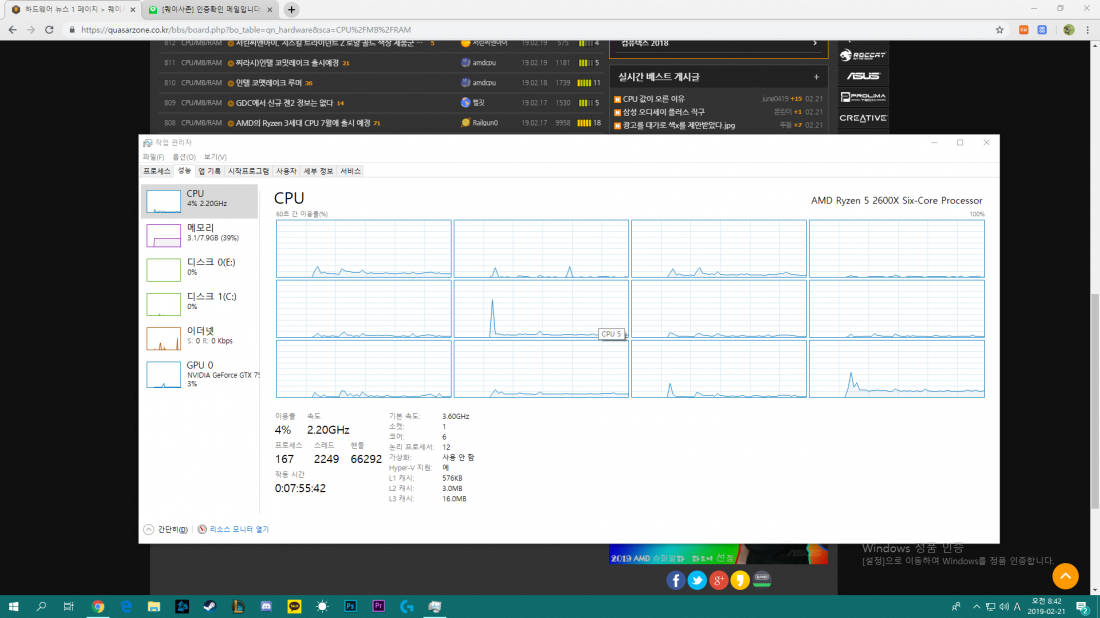Image resolution: width=1100 pixels, height=618 pixels.
Task: Select 이더넷 in the performance sidebar
Action: [199, 339]
